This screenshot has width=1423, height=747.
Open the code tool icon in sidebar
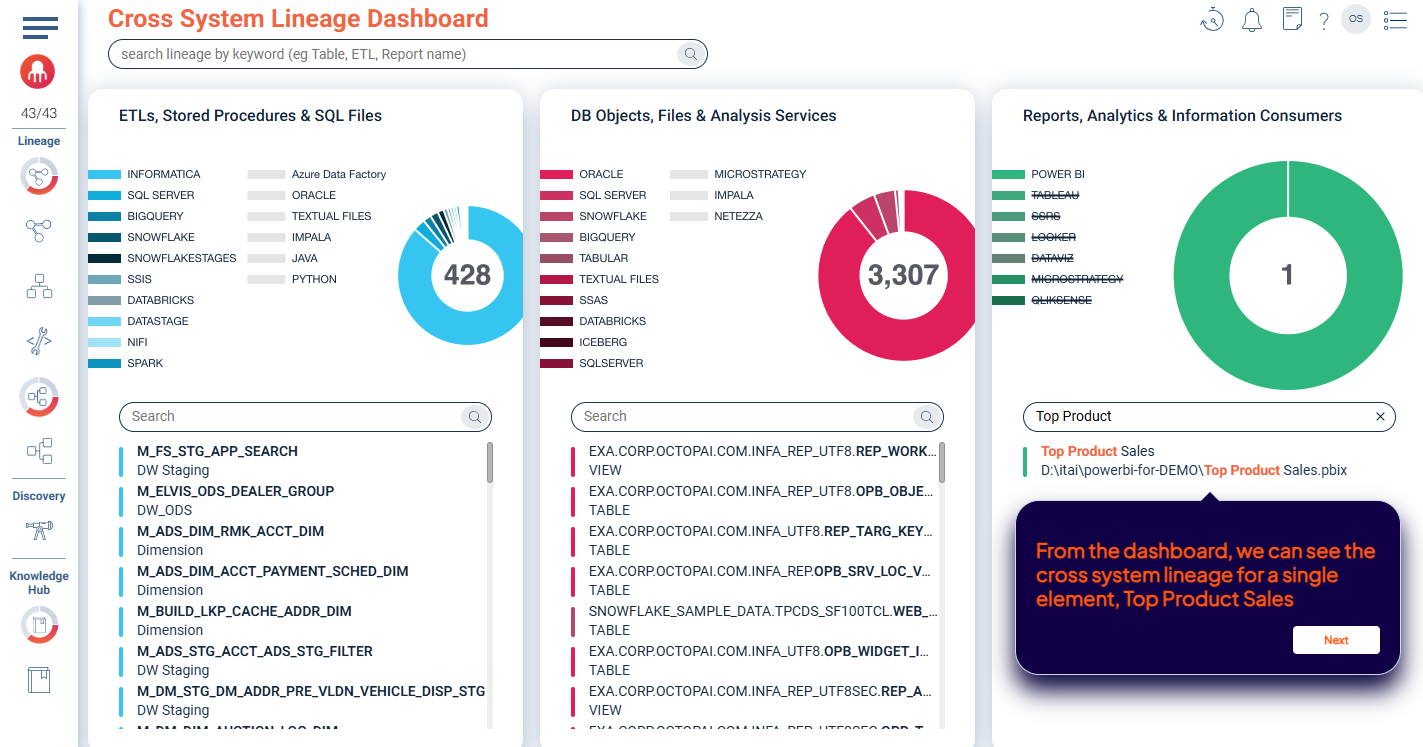pos(39,342)
